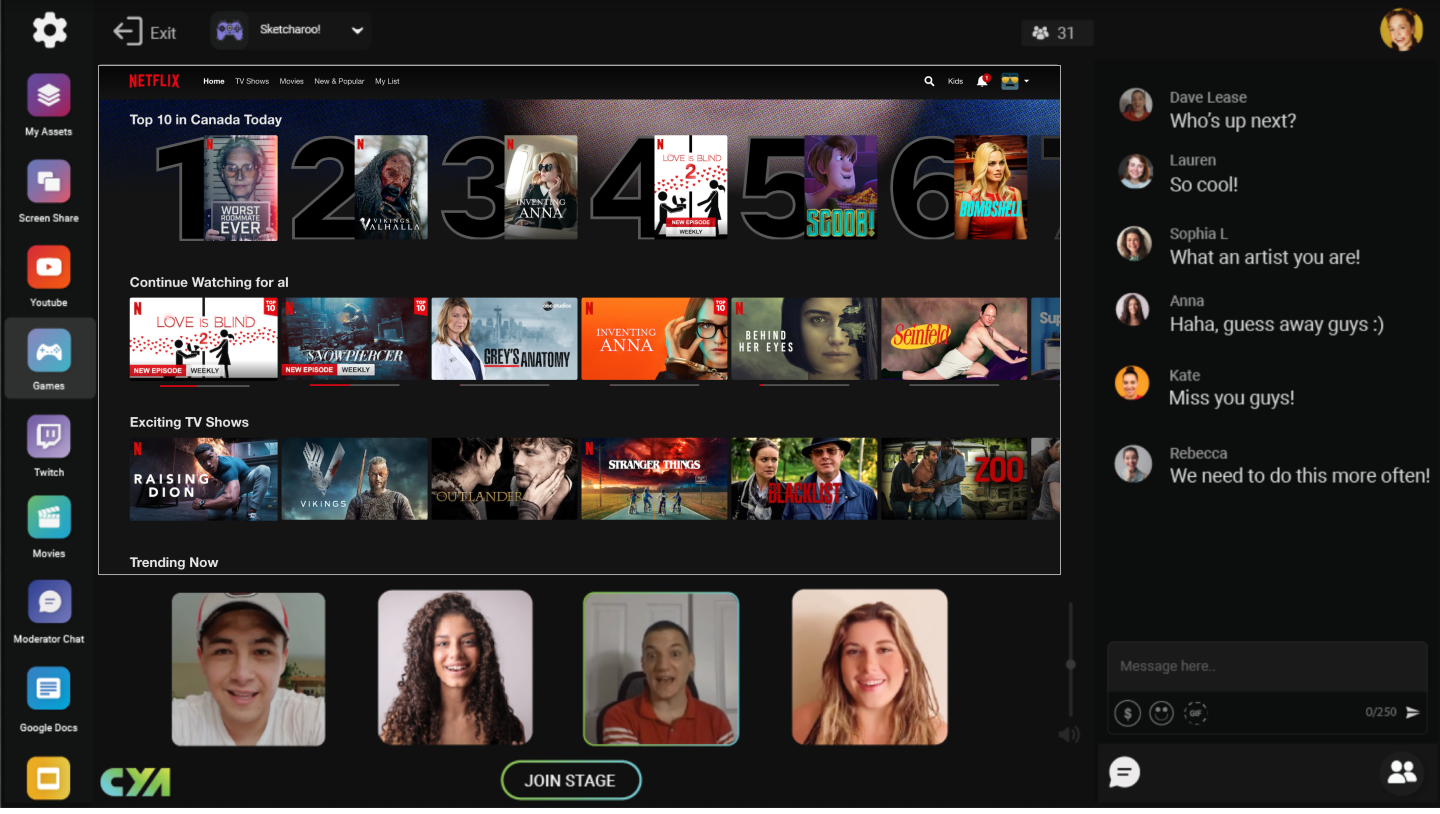
Task: Open Love is Blind ranked number 4
Action: point(691,188)
